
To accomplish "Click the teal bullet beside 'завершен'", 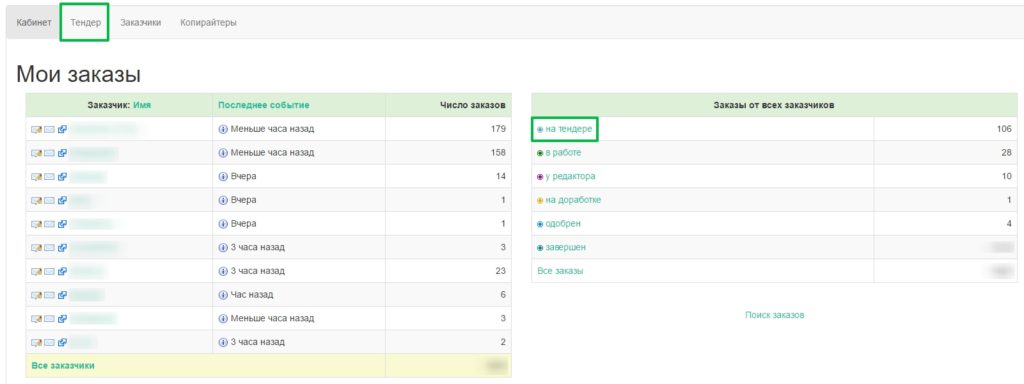I will pos(540,248).
